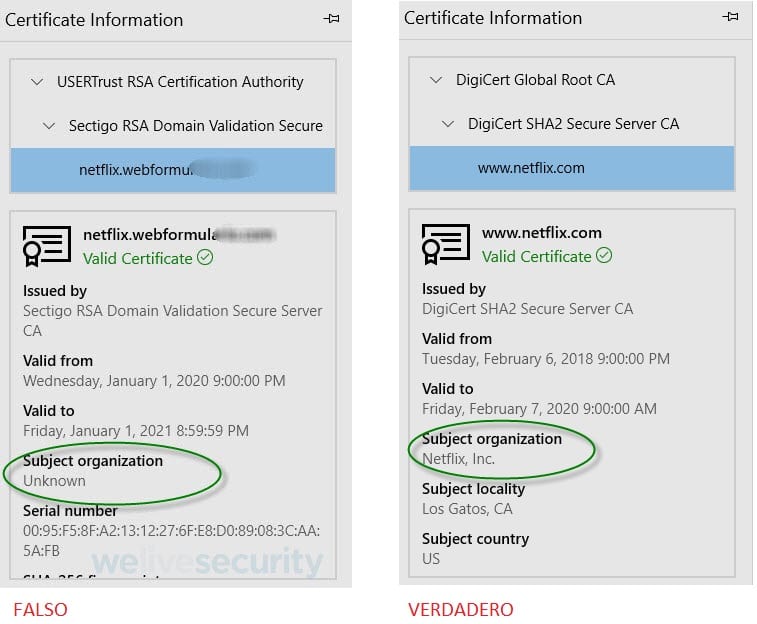Pin the left Certificate Information panel
This screenshot has width=757, height=624.
click(331, 19)
